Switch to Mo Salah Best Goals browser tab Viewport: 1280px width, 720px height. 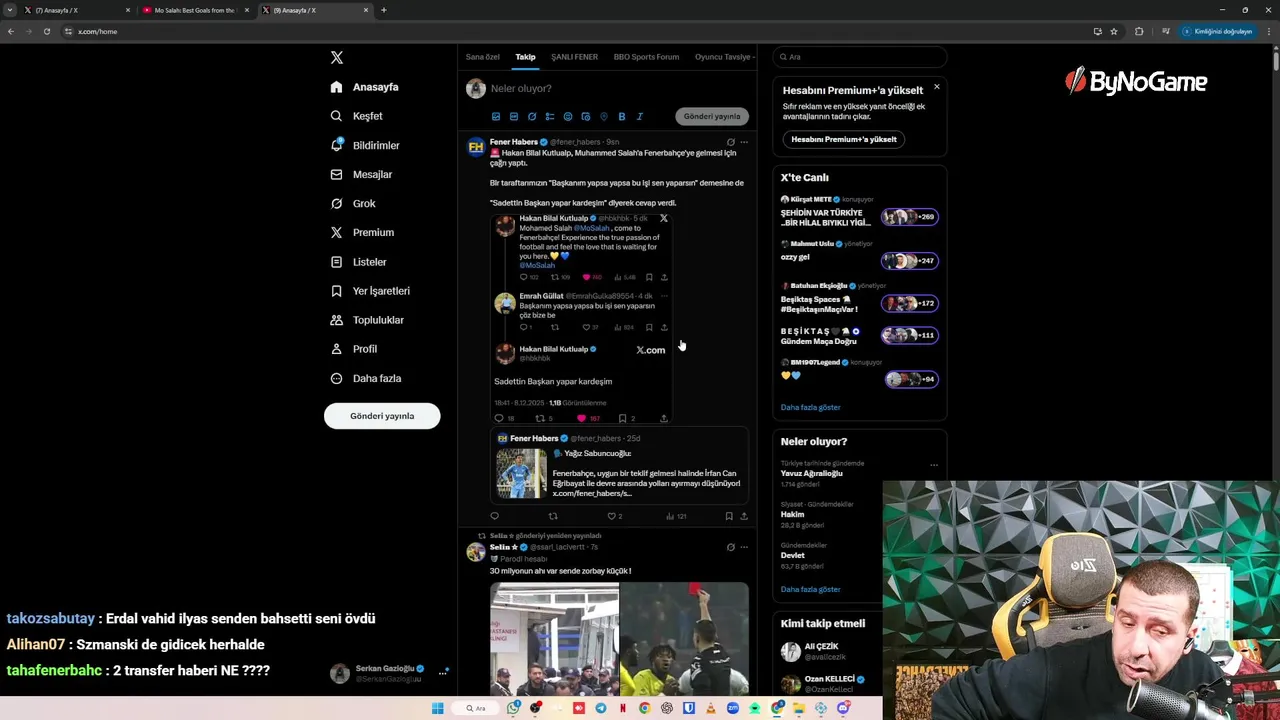point(195,10)
